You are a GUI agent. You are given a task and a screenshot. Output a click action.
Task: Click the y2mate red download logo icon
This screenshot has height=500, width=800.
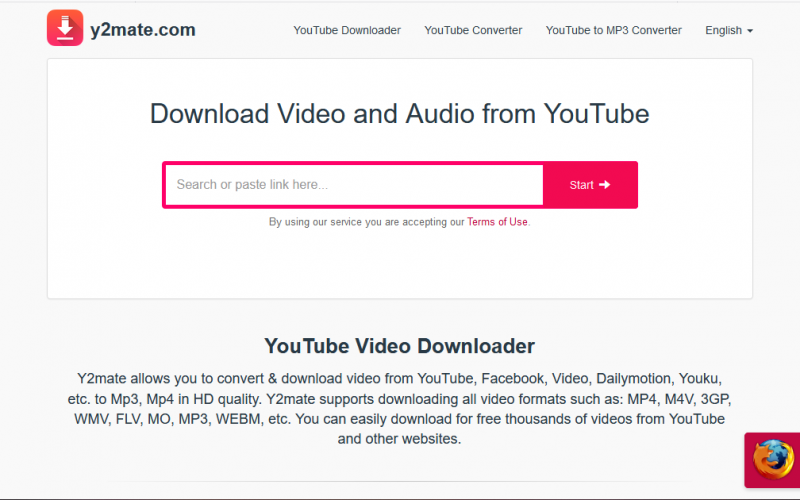click(x=65, y=28)
